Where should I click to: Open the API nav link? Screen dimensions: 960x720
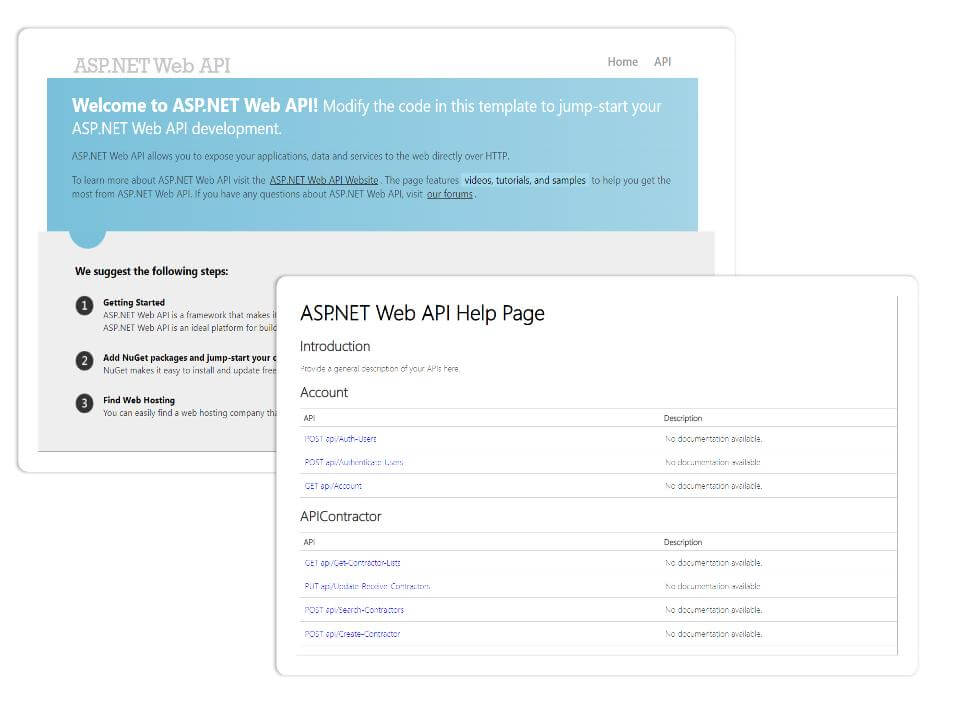click(x=662, y=62)
